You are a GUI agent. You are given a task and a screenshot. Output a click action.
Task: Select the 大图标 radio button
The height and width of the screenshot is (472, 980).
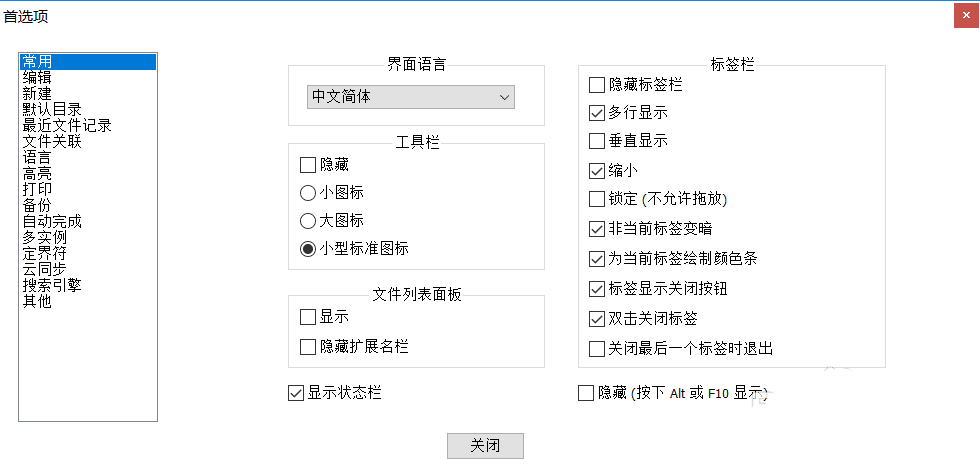308,220
